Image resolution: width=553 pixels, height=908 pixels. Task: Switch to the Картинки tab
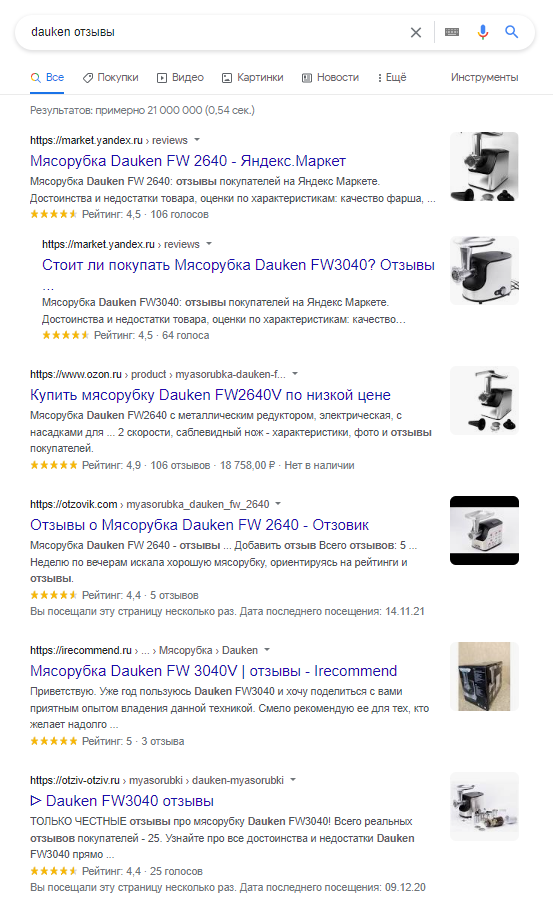click(252, 78)
